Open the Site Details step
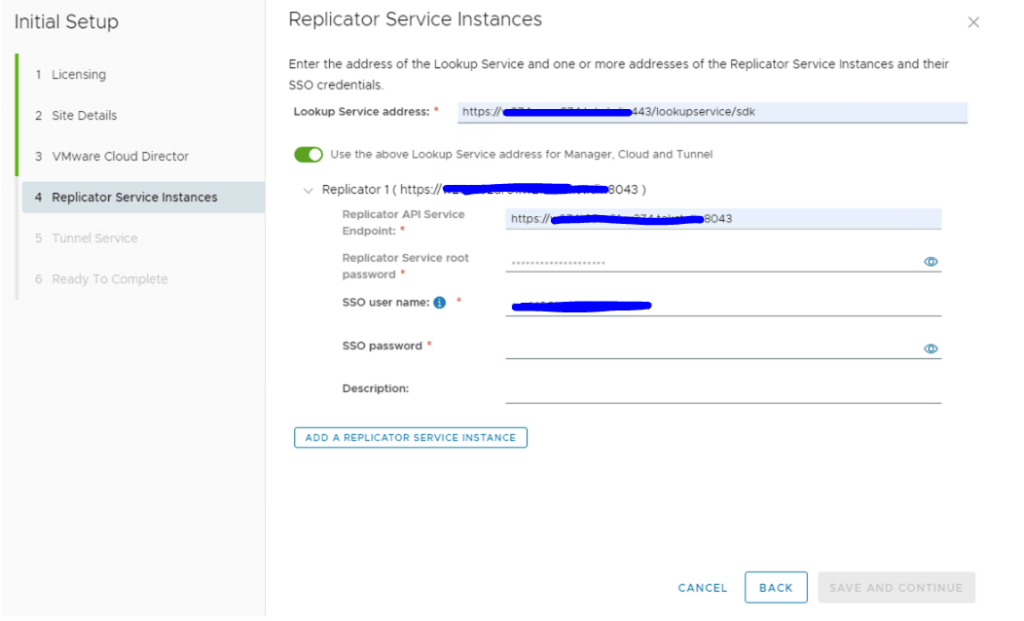The image size is (1024, 621). tap(84, 116)
